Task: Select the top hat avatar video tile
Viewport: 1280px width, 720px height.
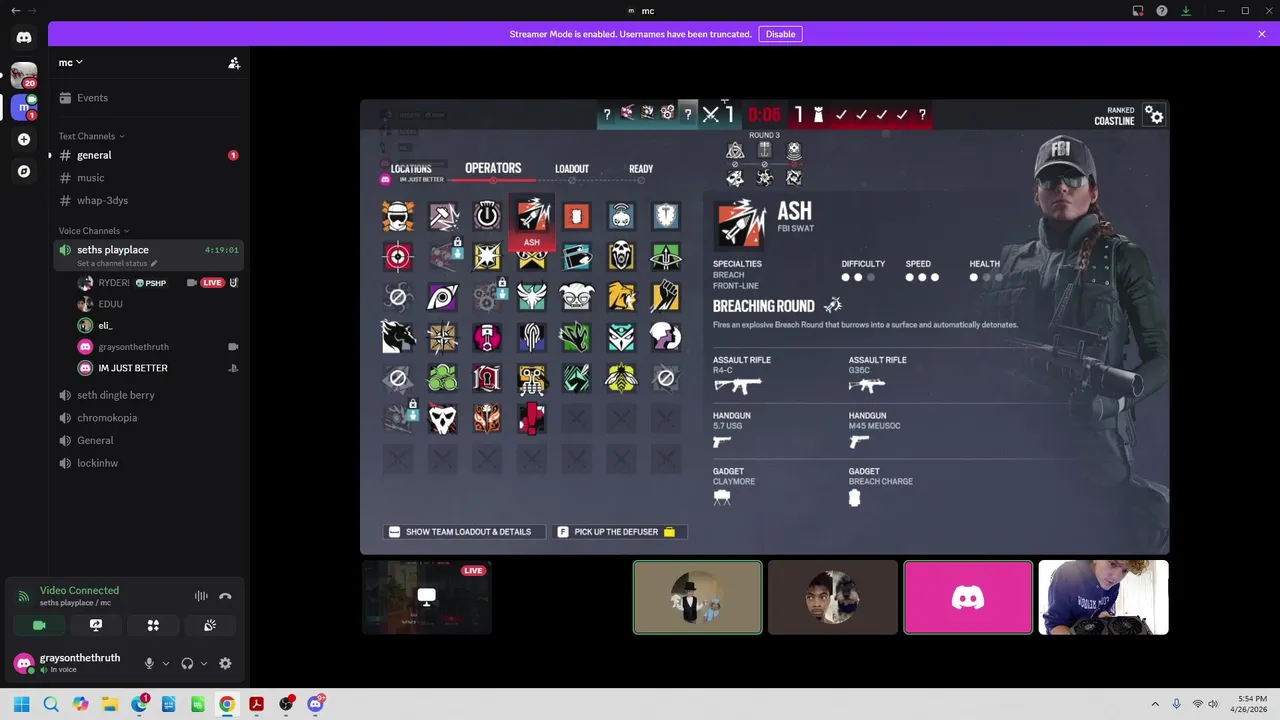Action: tap(698, 597)
